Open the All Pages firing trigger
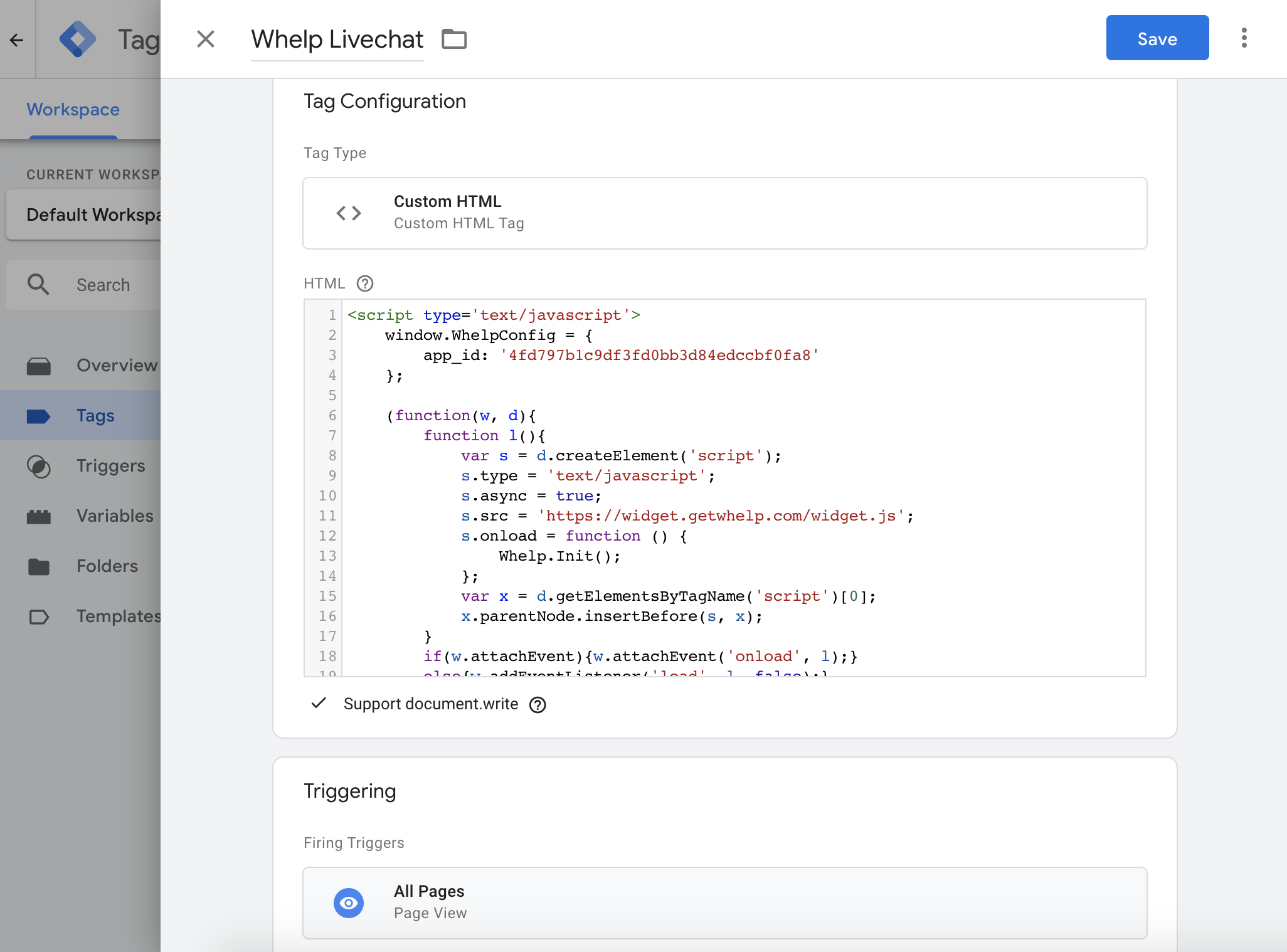 725,903
